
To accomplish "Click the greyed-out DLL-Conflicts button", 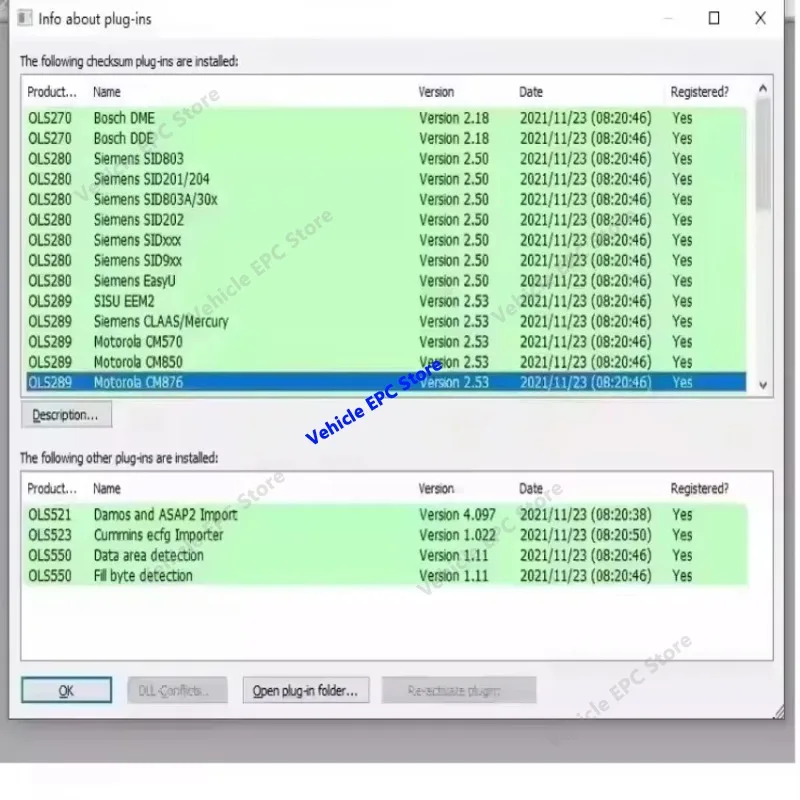I will 177,690.
